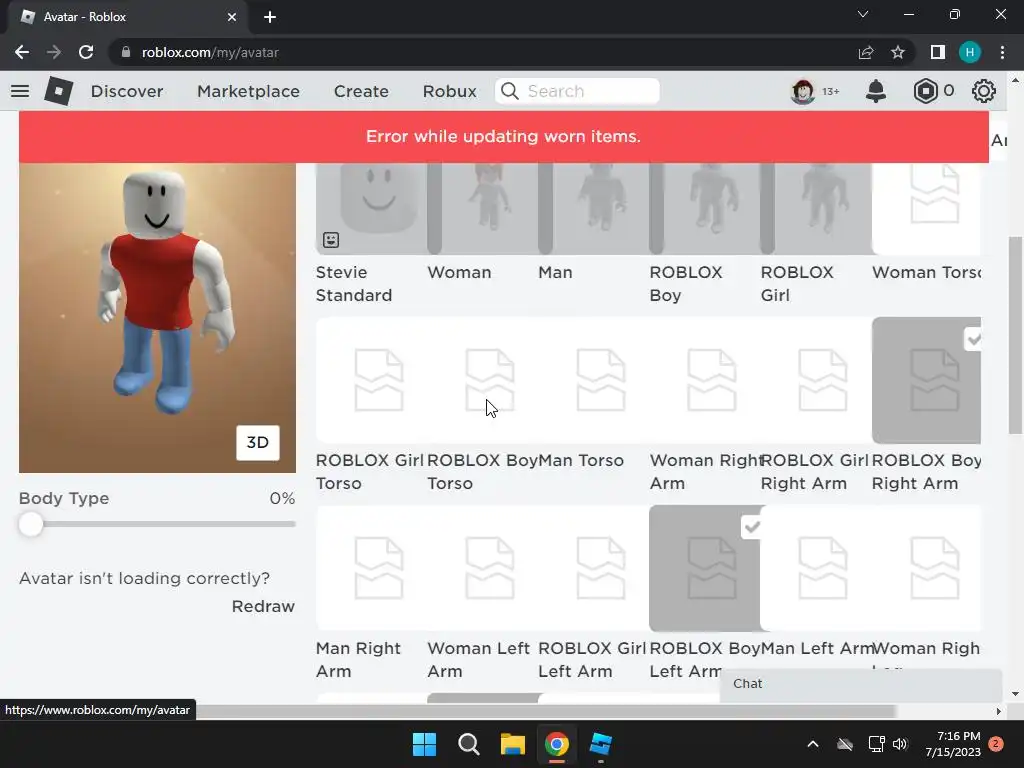Viewport: 1024px width, 768px height.
Task: Open the Marketplace page
Action: [248, 91]
